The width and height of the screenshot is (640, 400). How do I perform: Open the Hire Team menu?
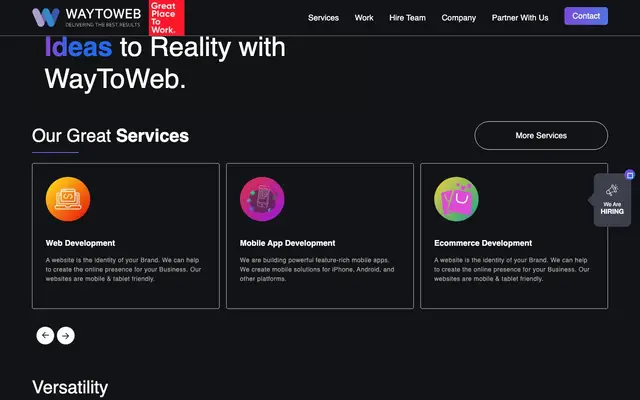[407, 18]
